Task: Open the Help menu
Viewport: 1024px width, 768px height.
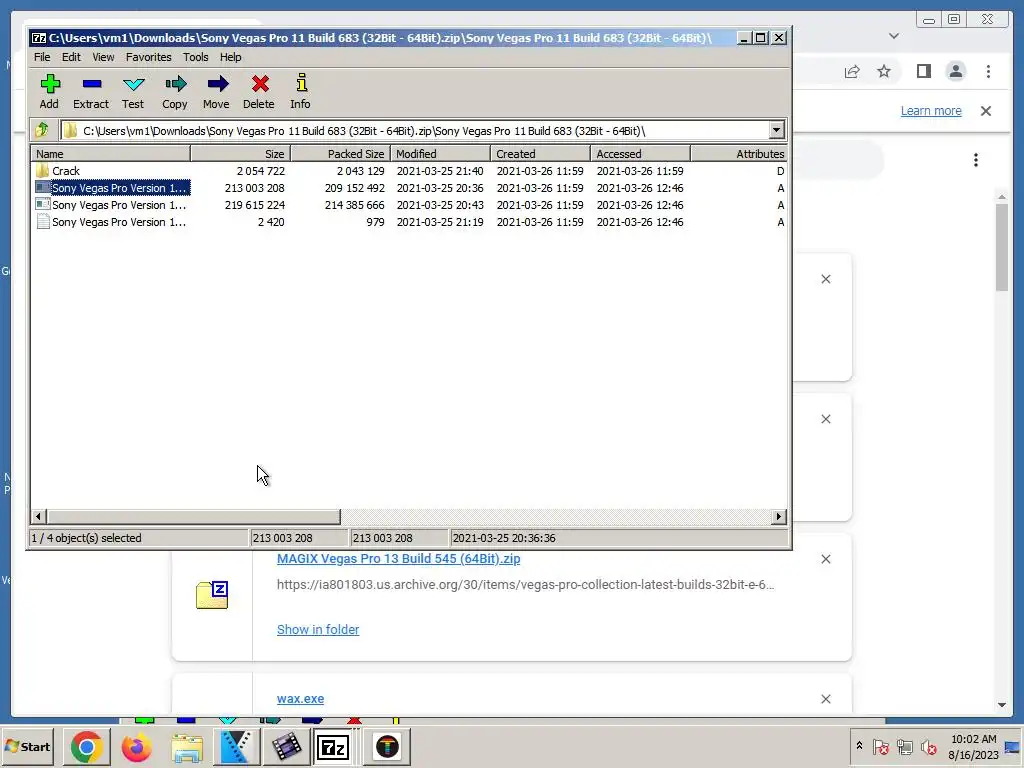Action: [231, 57]
